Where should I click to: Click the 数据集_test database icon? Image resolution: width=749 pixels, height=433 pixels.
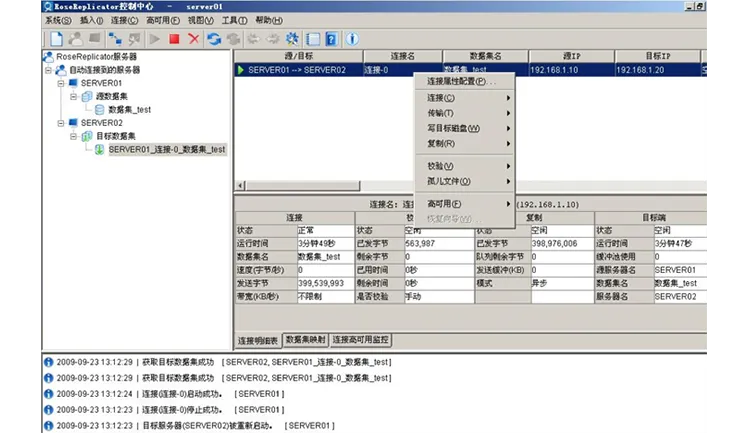tap(99, 109)
